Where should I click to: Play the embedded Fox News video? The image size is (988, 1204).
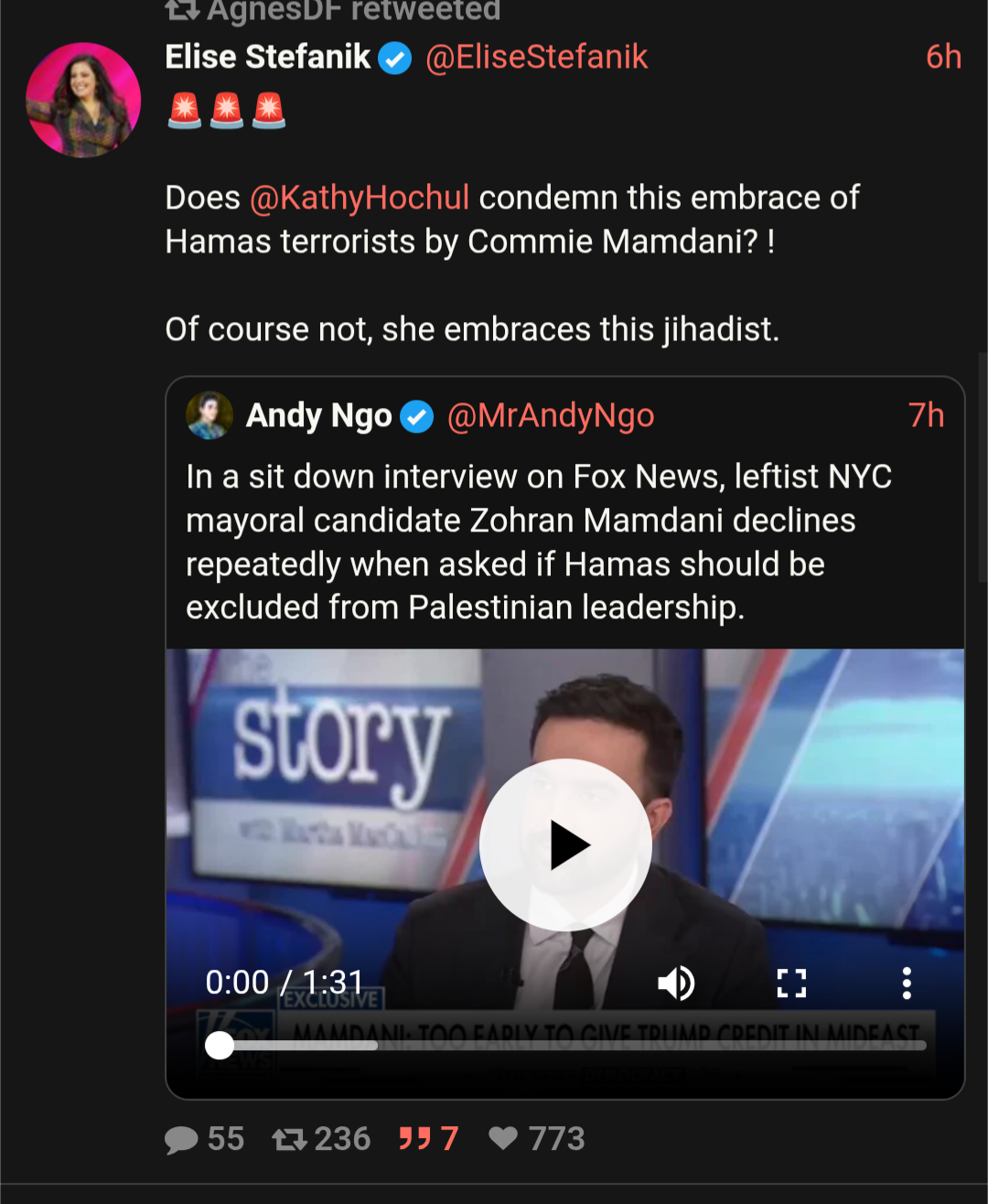pos(565,845)
